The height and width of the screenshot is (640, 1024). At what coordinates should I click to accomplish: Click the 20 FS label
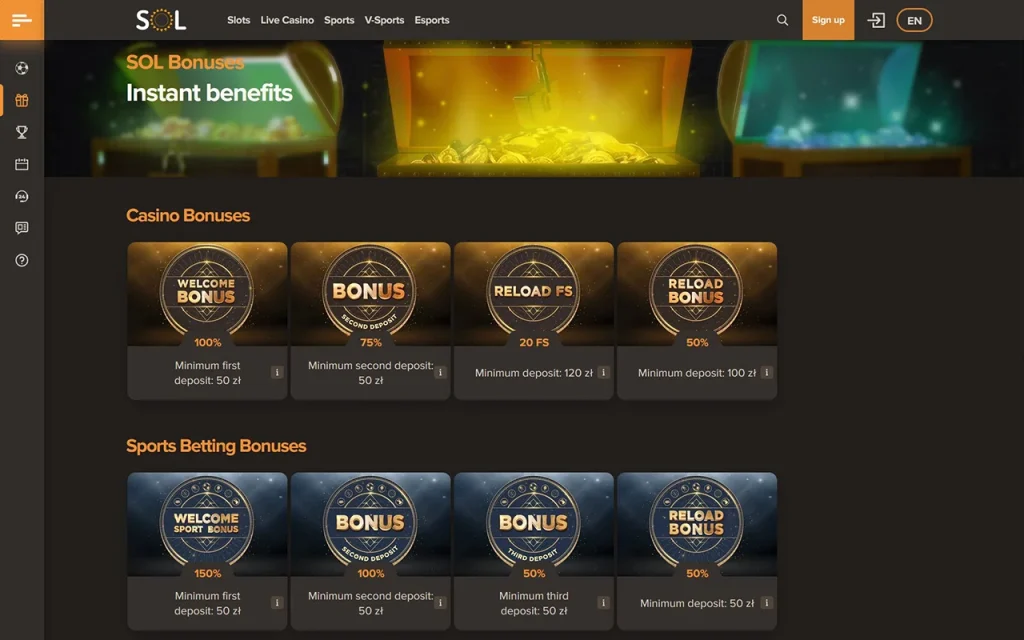coord(534,342)
